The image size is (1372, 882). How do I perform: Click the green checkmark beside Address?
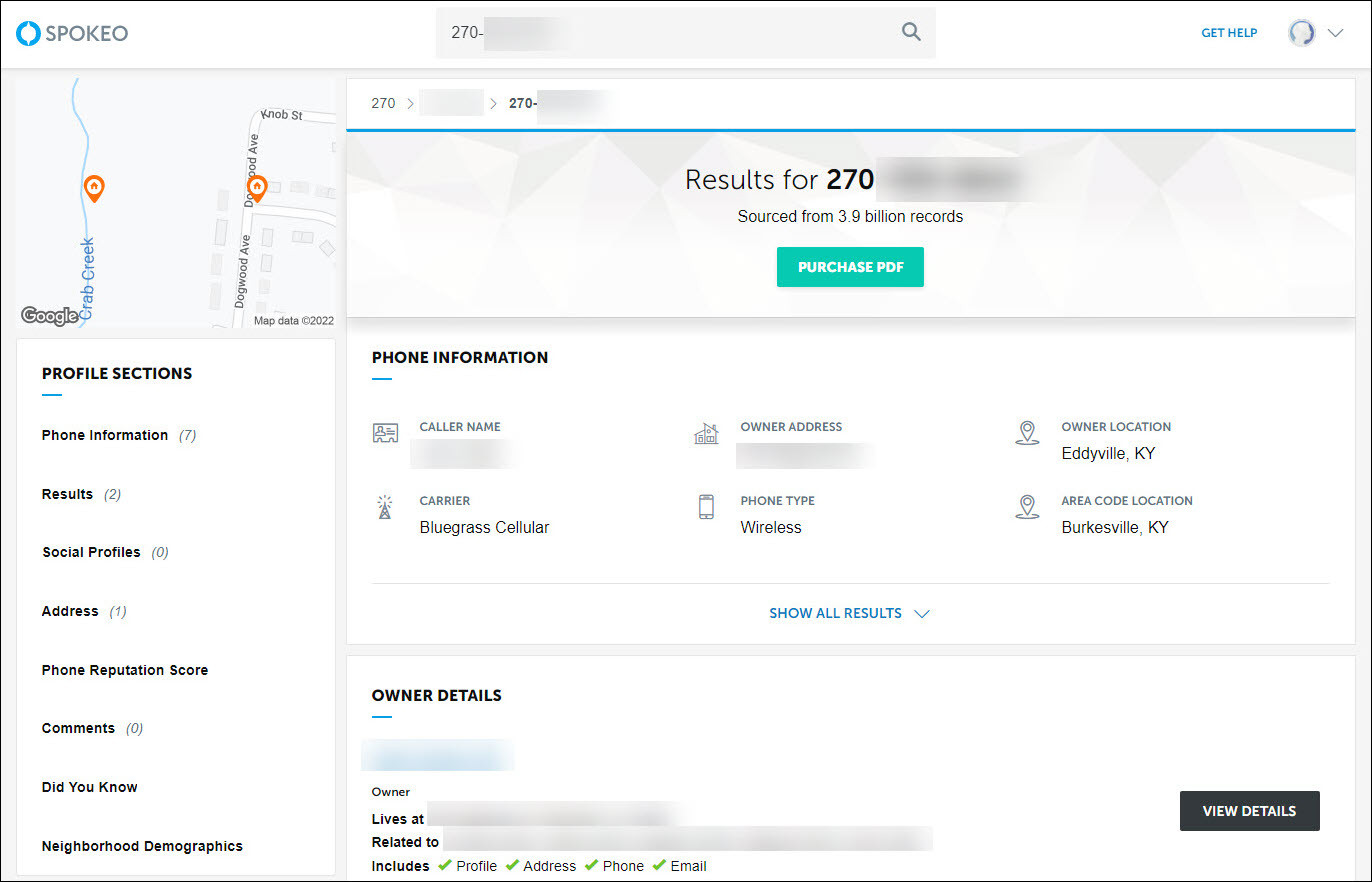click(512, 865)
